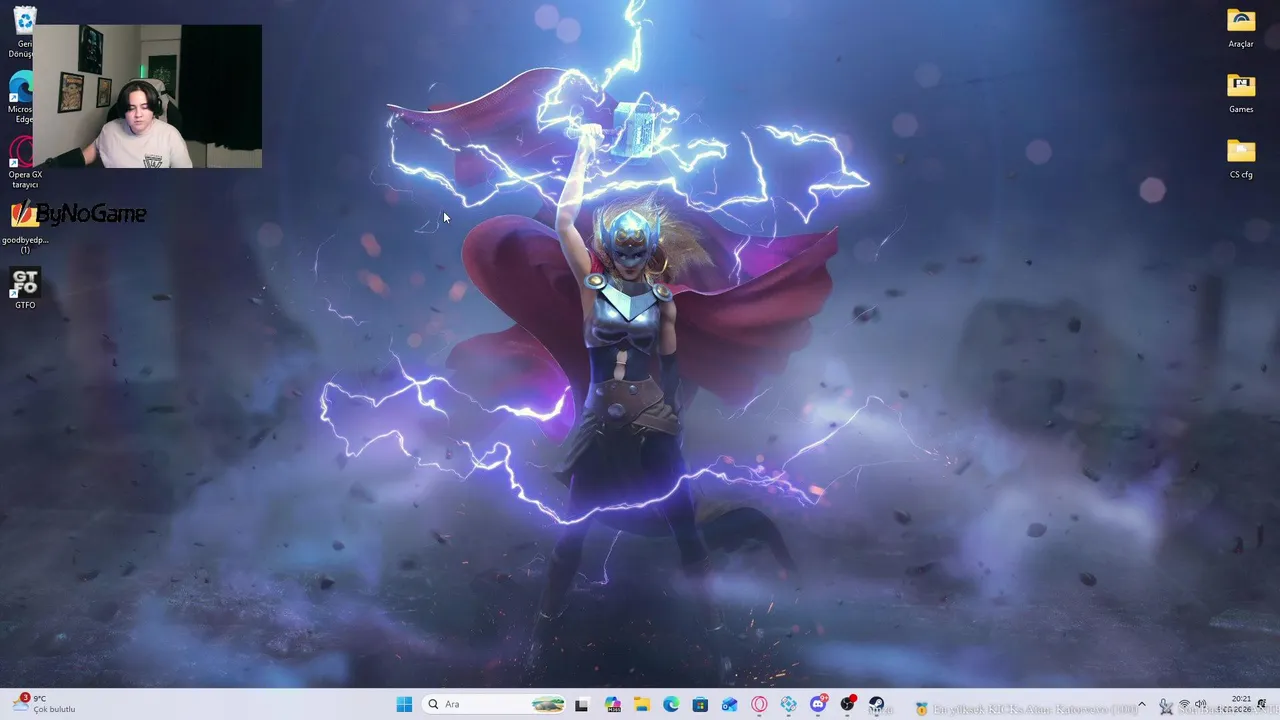1280x720 pixels.
Task: Select the Recycle Bin desktop icon
Action: pos(24,33)
